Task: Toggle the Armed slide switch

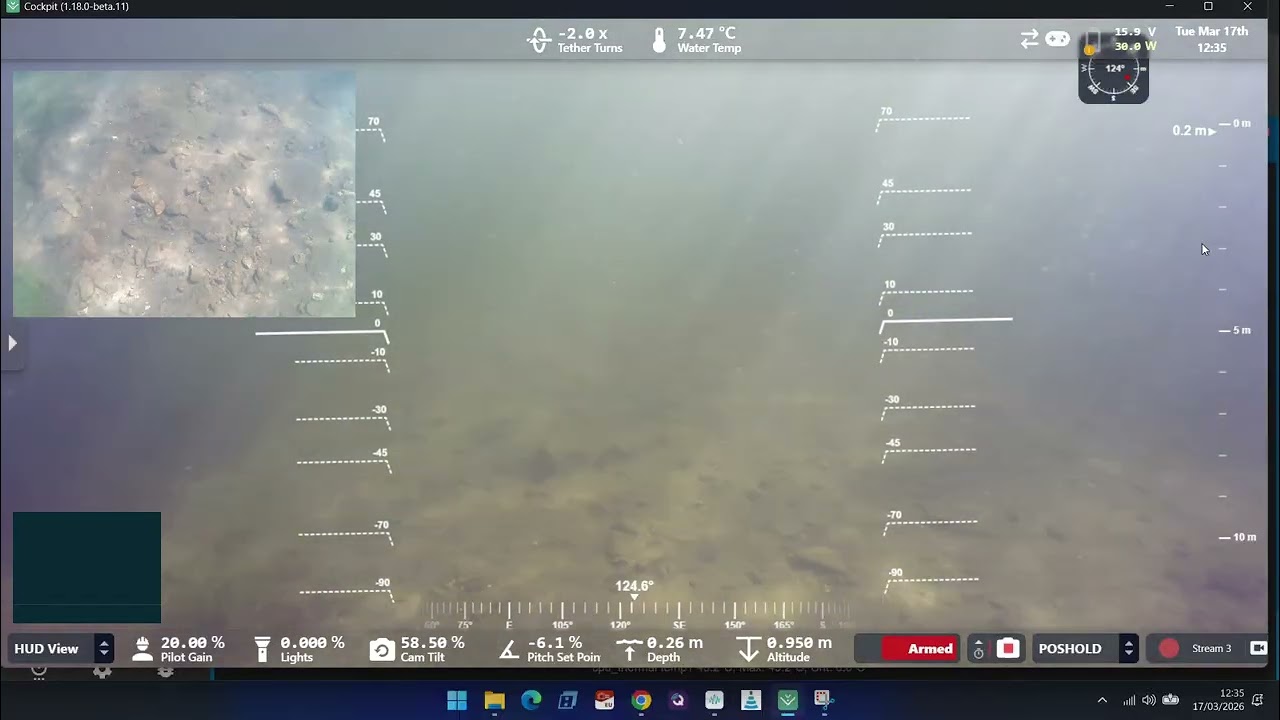Action: click(907, 649)
